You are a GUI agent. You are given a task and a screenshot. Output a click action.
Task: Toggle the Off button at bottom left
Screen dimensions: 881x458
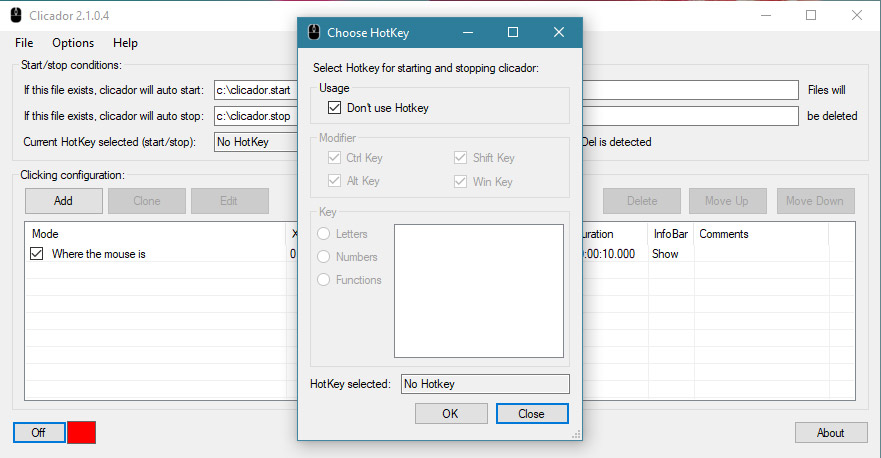39,432
